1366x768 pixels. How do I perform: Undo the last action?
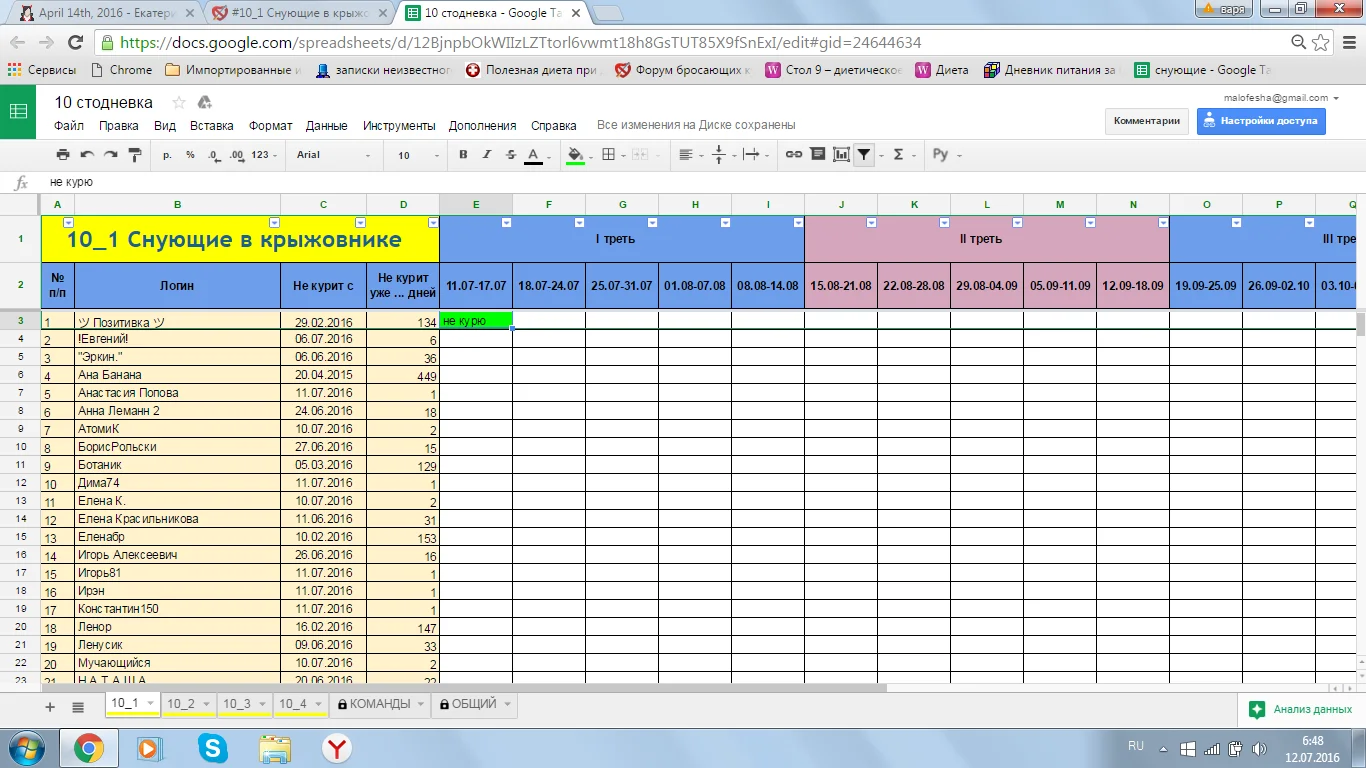click(87, 155)
